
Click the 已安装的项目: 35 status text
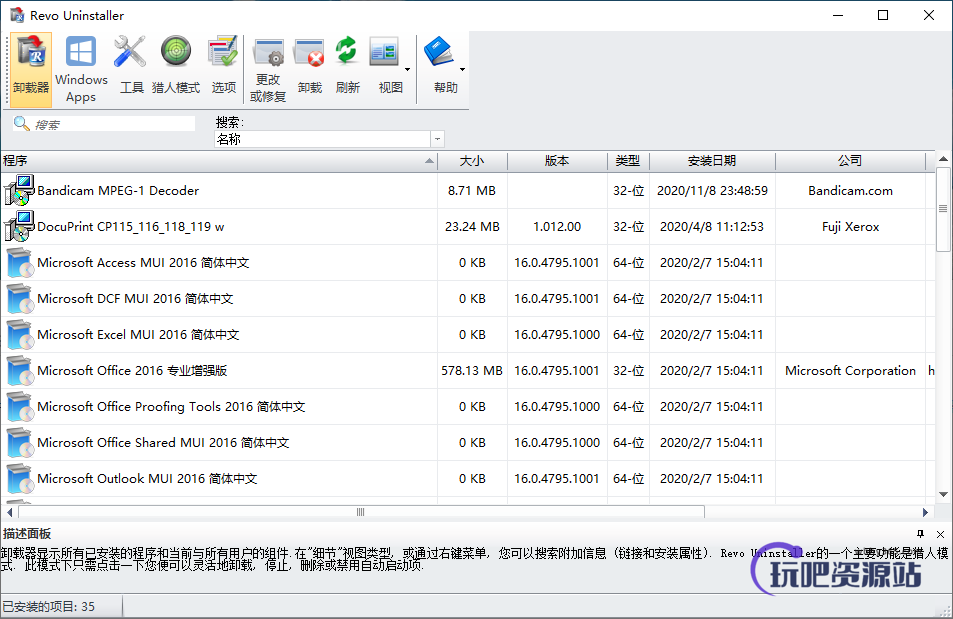[x=49, y=607]
